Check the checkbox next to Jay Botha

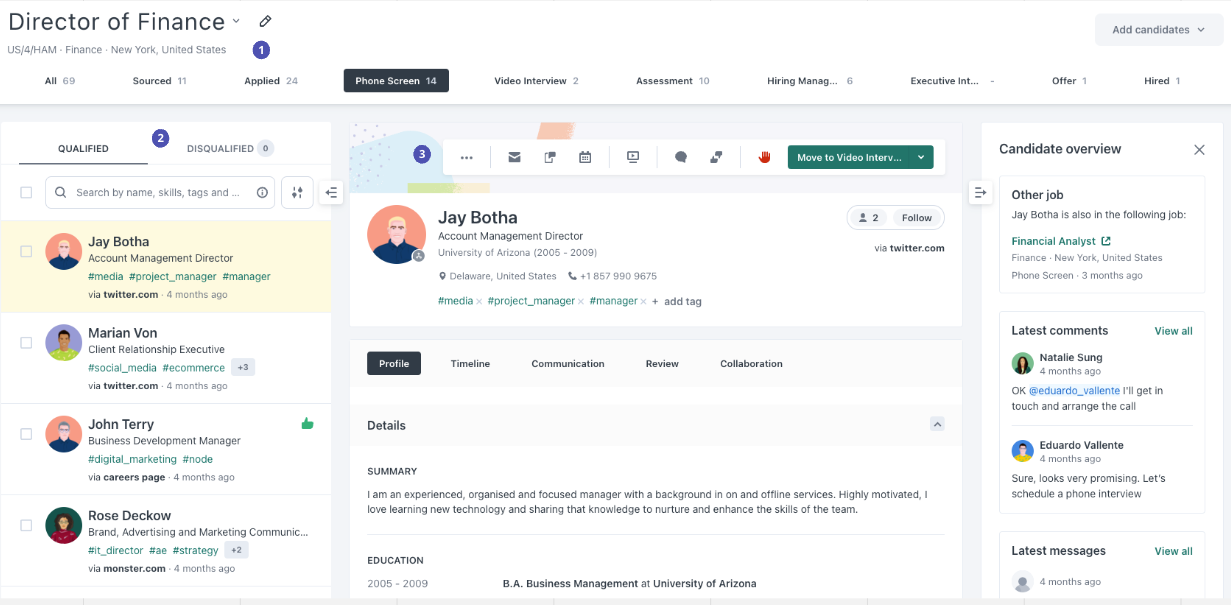pyautogui.click(x=26, y=252)
